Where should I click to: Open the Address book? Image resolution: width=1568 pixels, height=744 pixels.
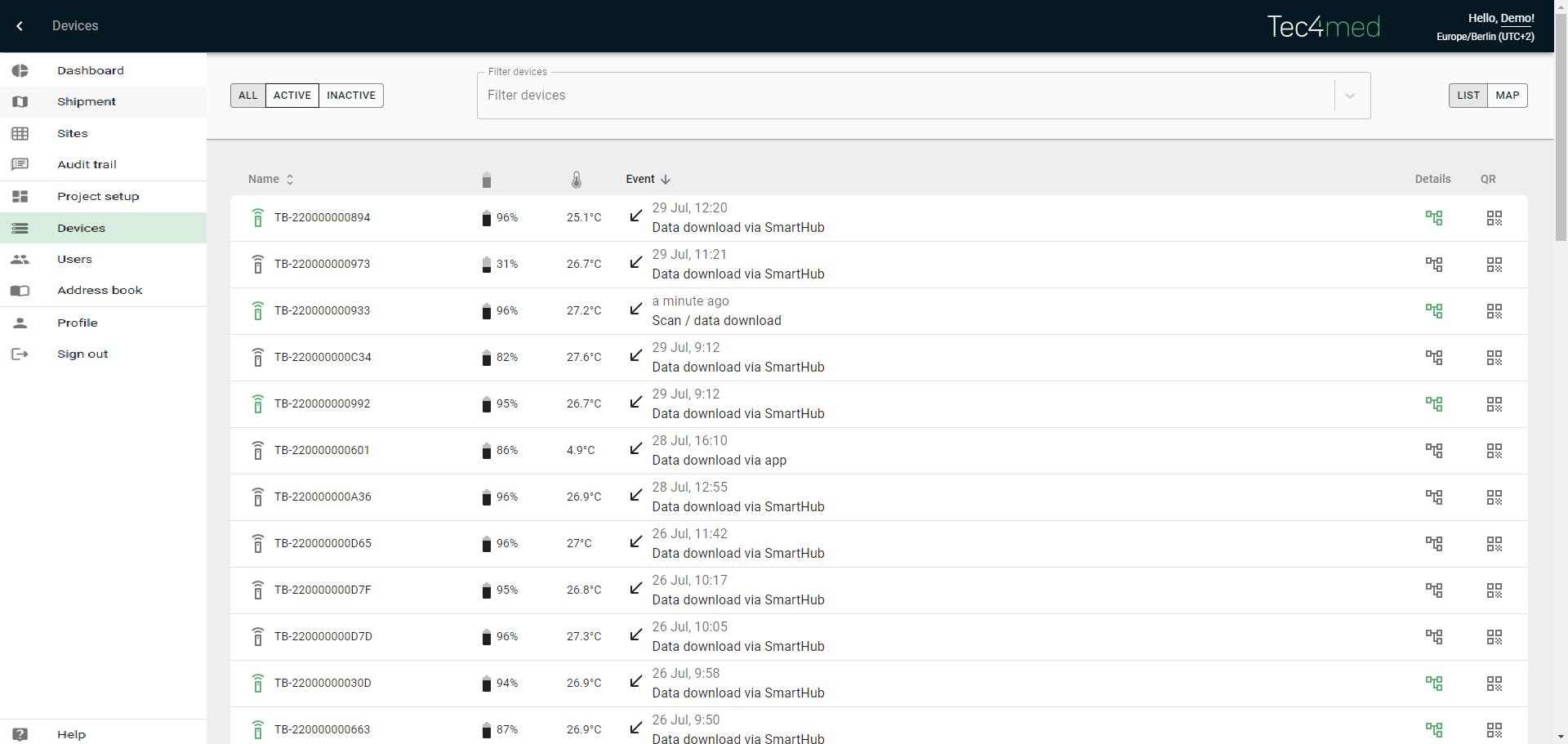pos(103,290)
